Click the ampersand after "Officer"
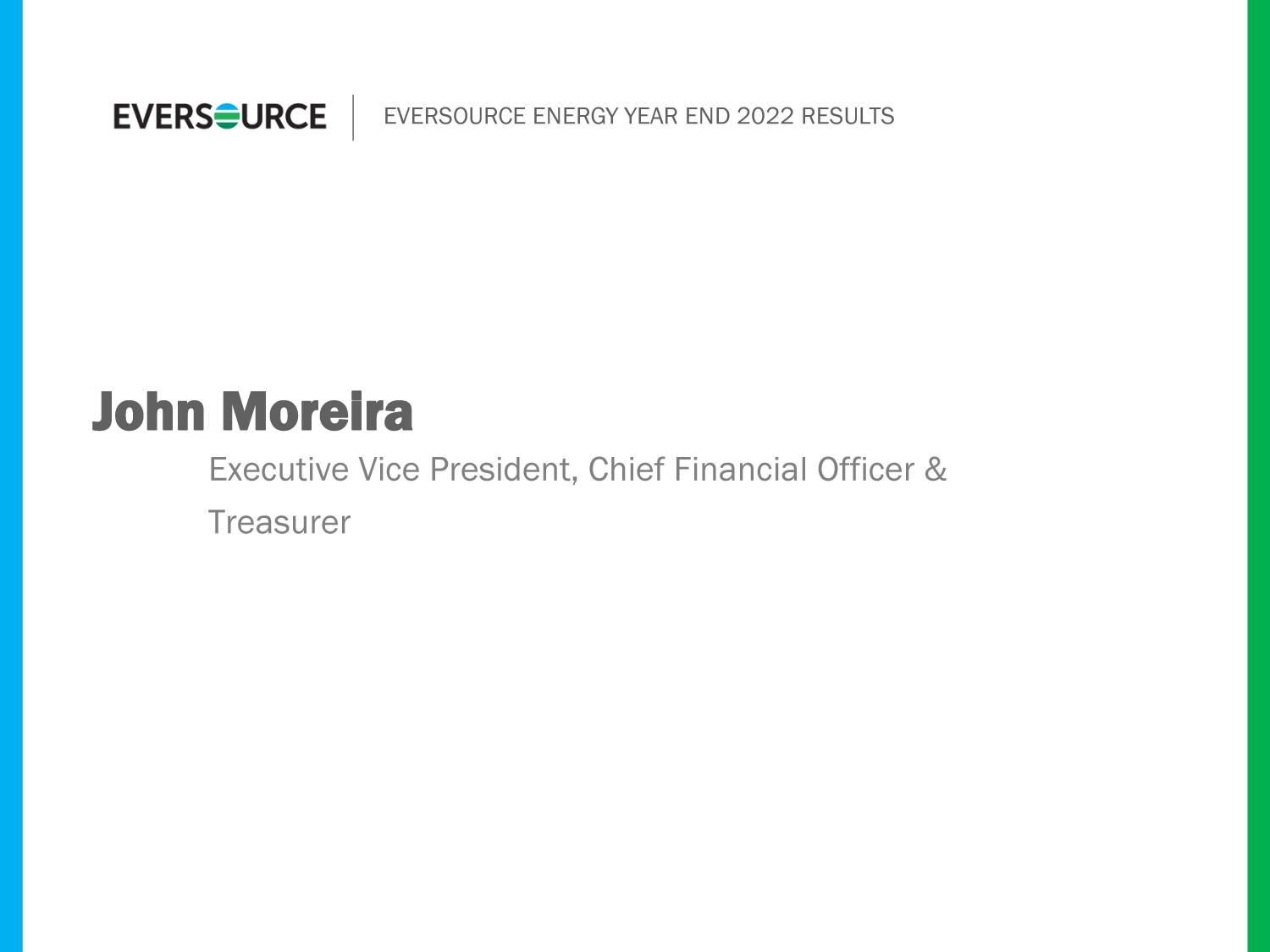The width and height of the screenshot is (1270, 952). coord(936,470)
